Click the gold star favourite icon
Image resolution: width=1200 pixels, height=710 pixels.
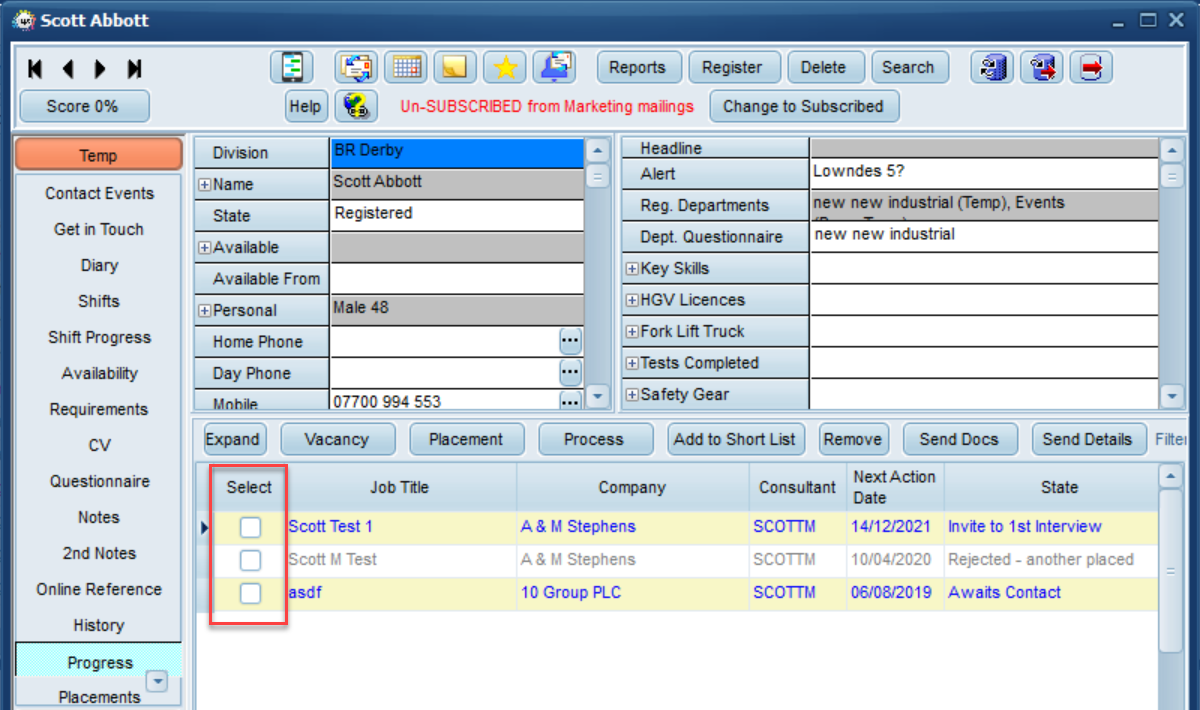coord(505,67)
